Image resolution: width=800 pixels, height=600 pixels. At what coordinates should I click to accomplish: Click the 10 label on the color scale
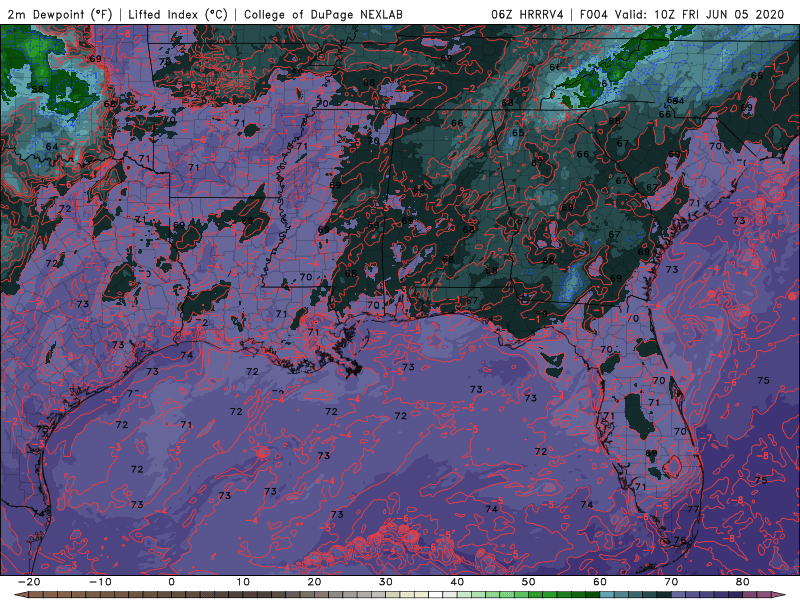(x=243, y=582)
